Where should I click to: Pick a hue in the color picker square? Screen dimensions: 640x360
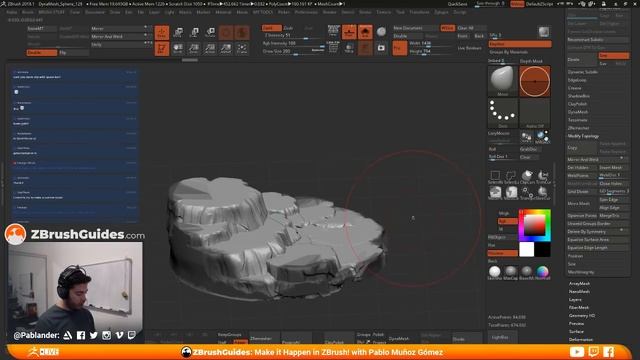(534, 225)
